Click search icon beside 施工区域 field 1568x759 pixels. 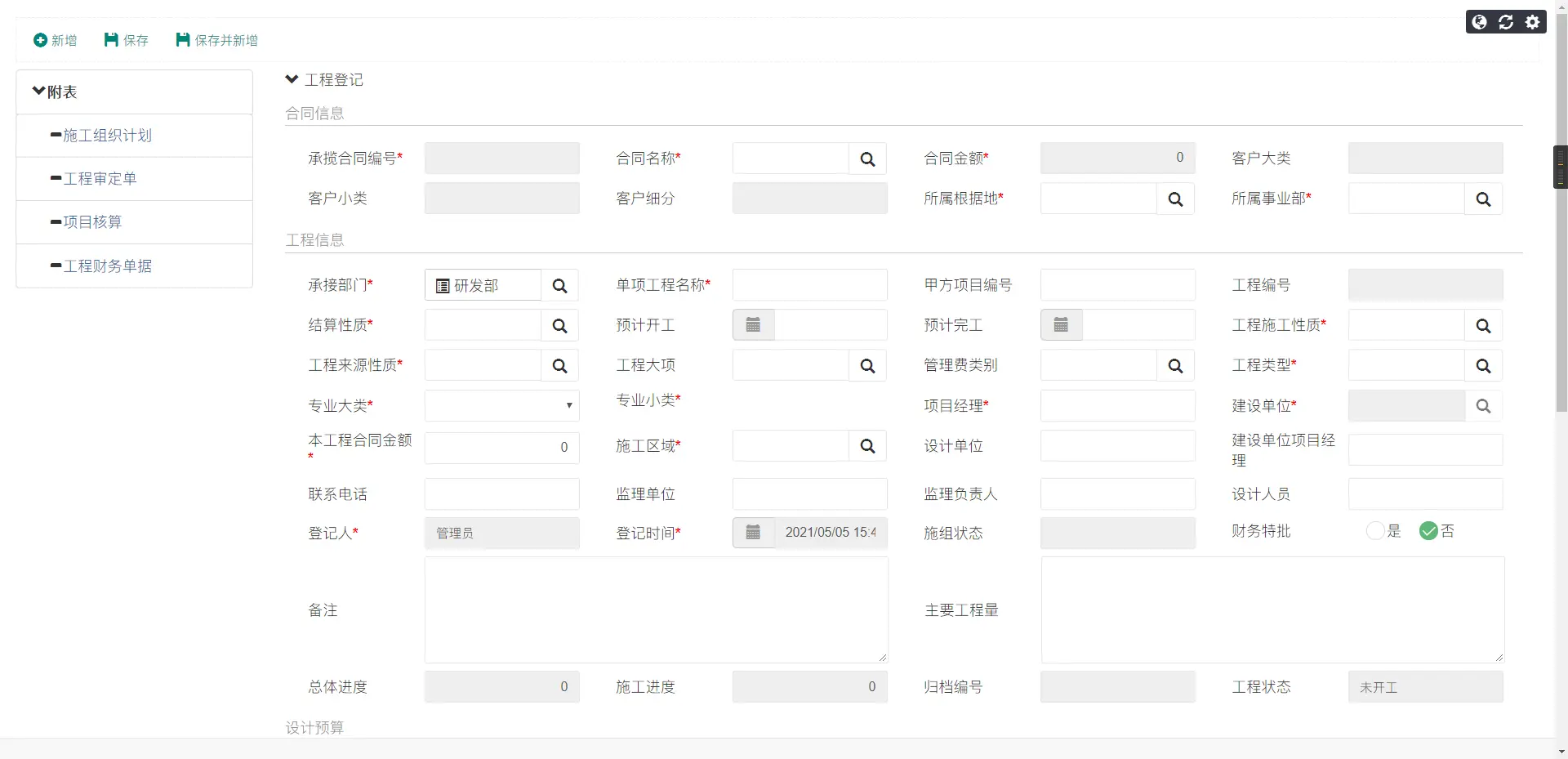click(867, 445)
